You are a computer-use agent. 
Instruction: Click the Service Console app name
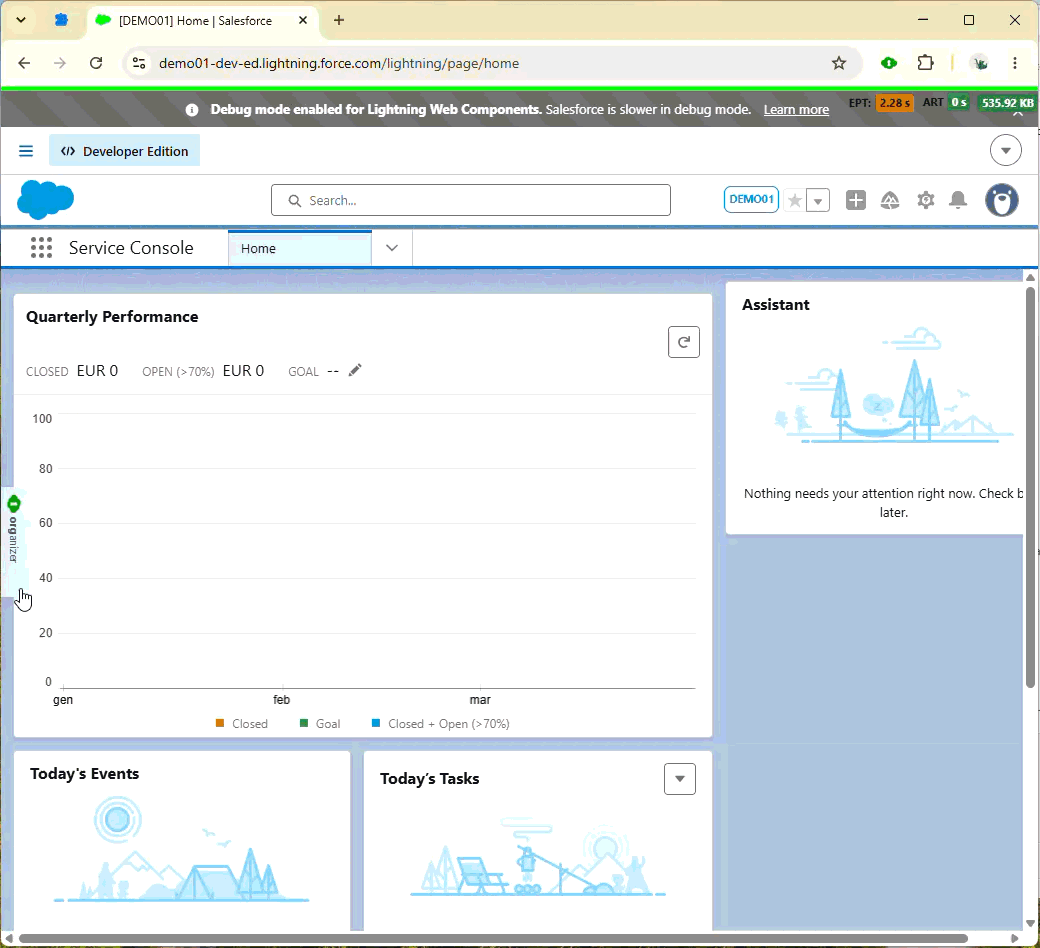[x=131, y=247]
